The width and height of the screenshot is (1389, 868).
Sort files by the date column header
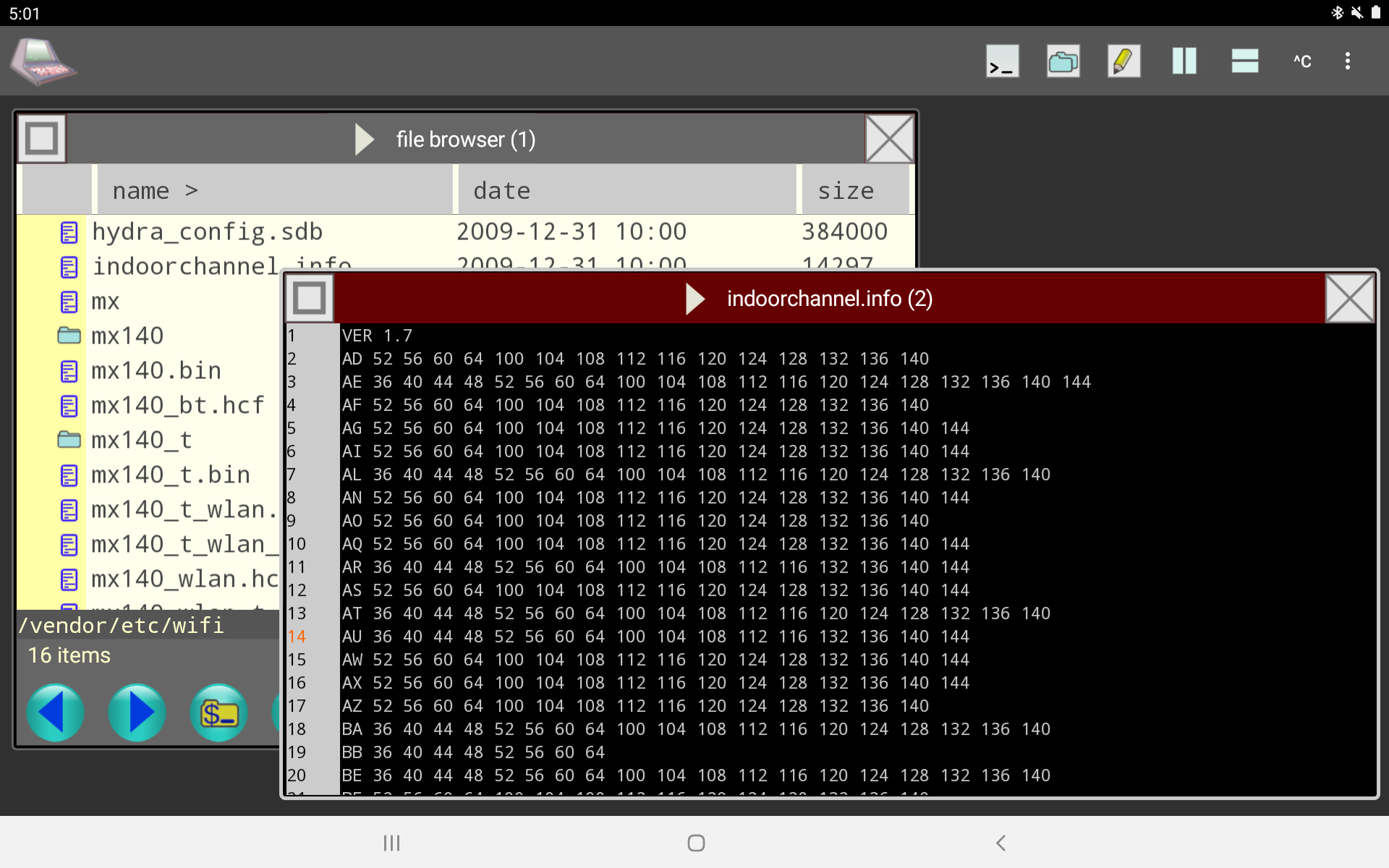coord(502,190)
